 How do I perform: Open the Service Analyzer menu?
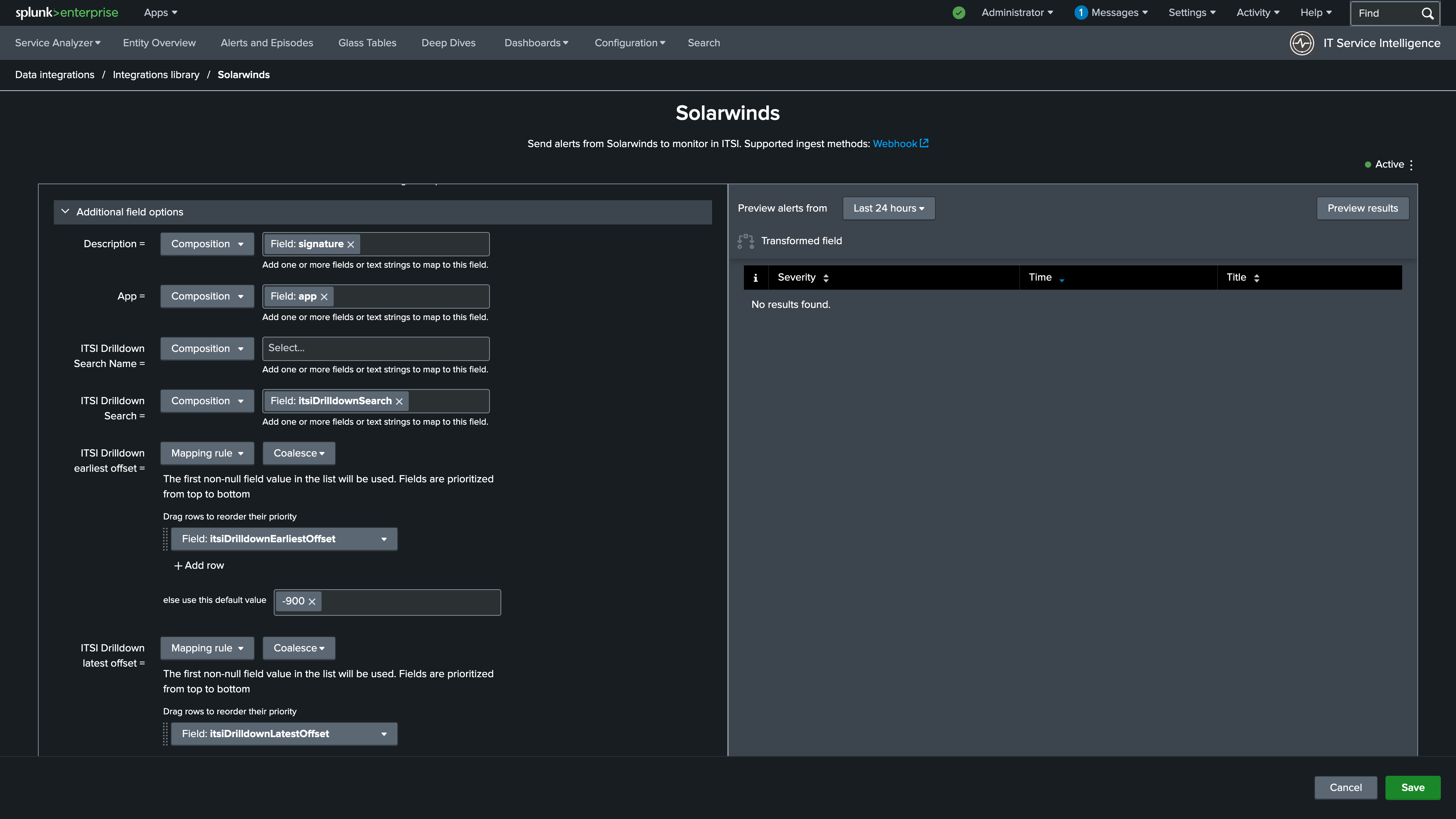click(58, 43)
